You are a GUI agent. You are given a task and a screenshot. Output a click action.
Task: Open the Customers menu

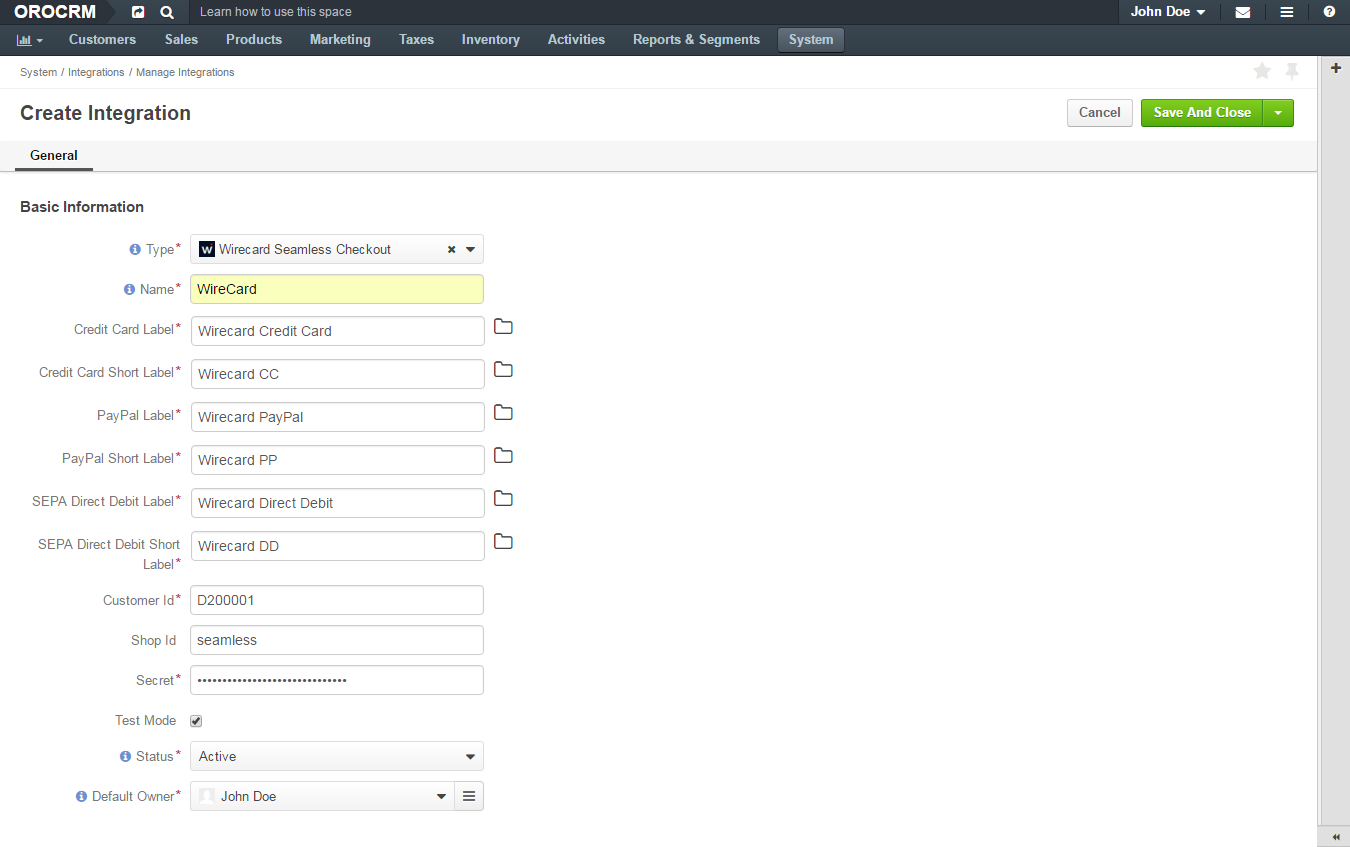tap(102, 40)
